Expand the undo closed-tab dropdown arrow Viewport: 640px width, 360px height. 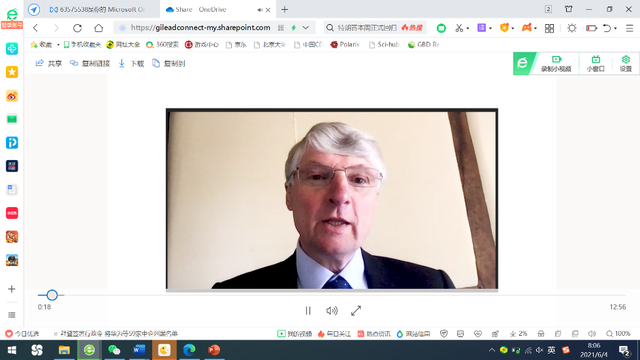616,28
